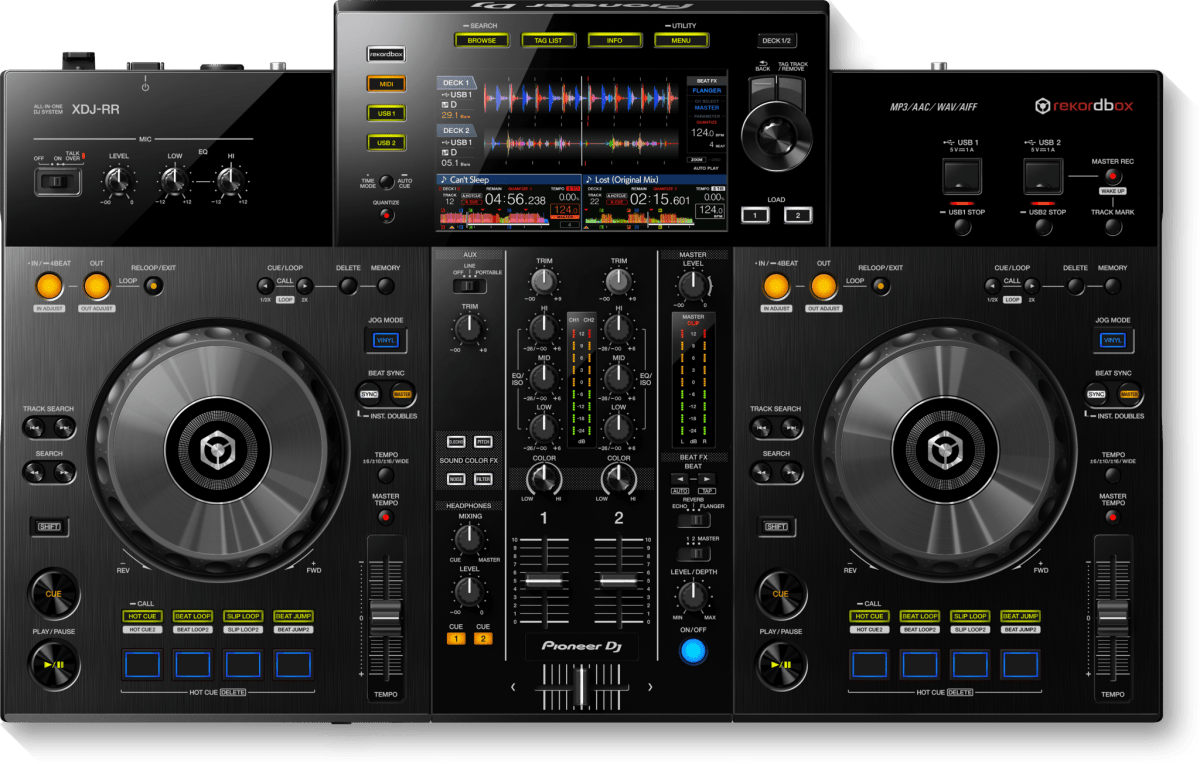The width and height of the screenshot is (1200, 764).
Task: Enable VINYL jog mode on the left deck
Action: point(388,341)
